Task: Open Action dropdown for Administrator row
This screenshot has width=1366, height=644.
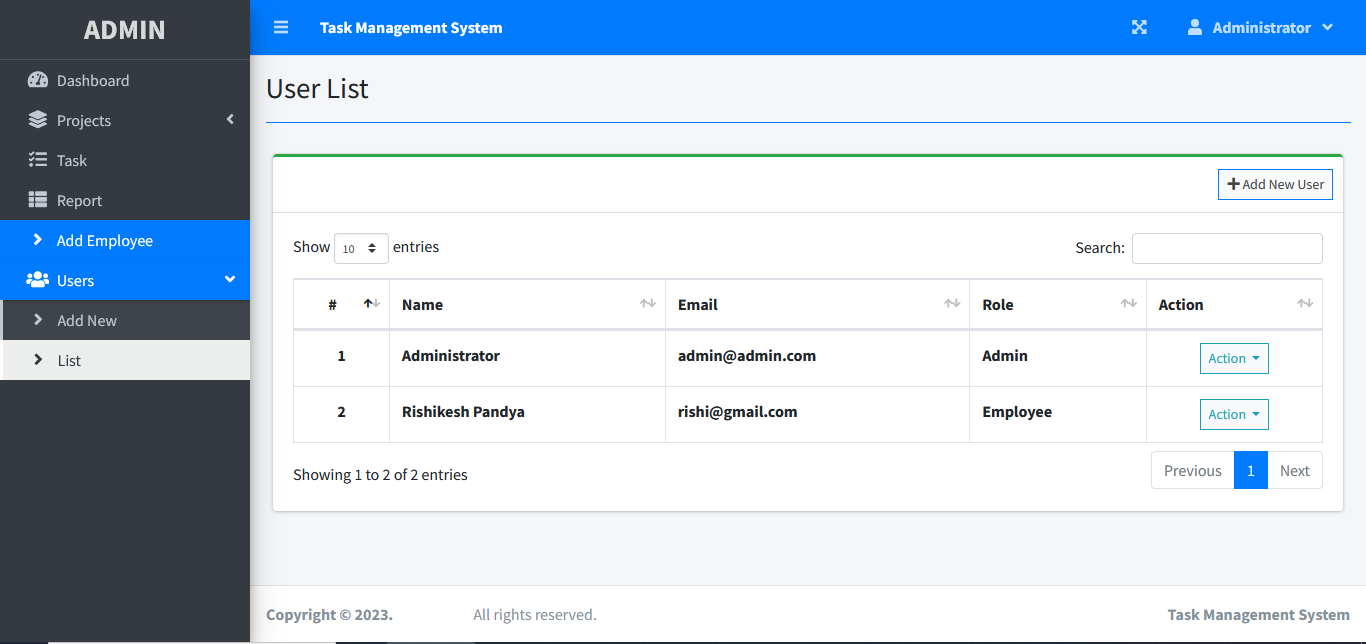Action: [1234, 358]
